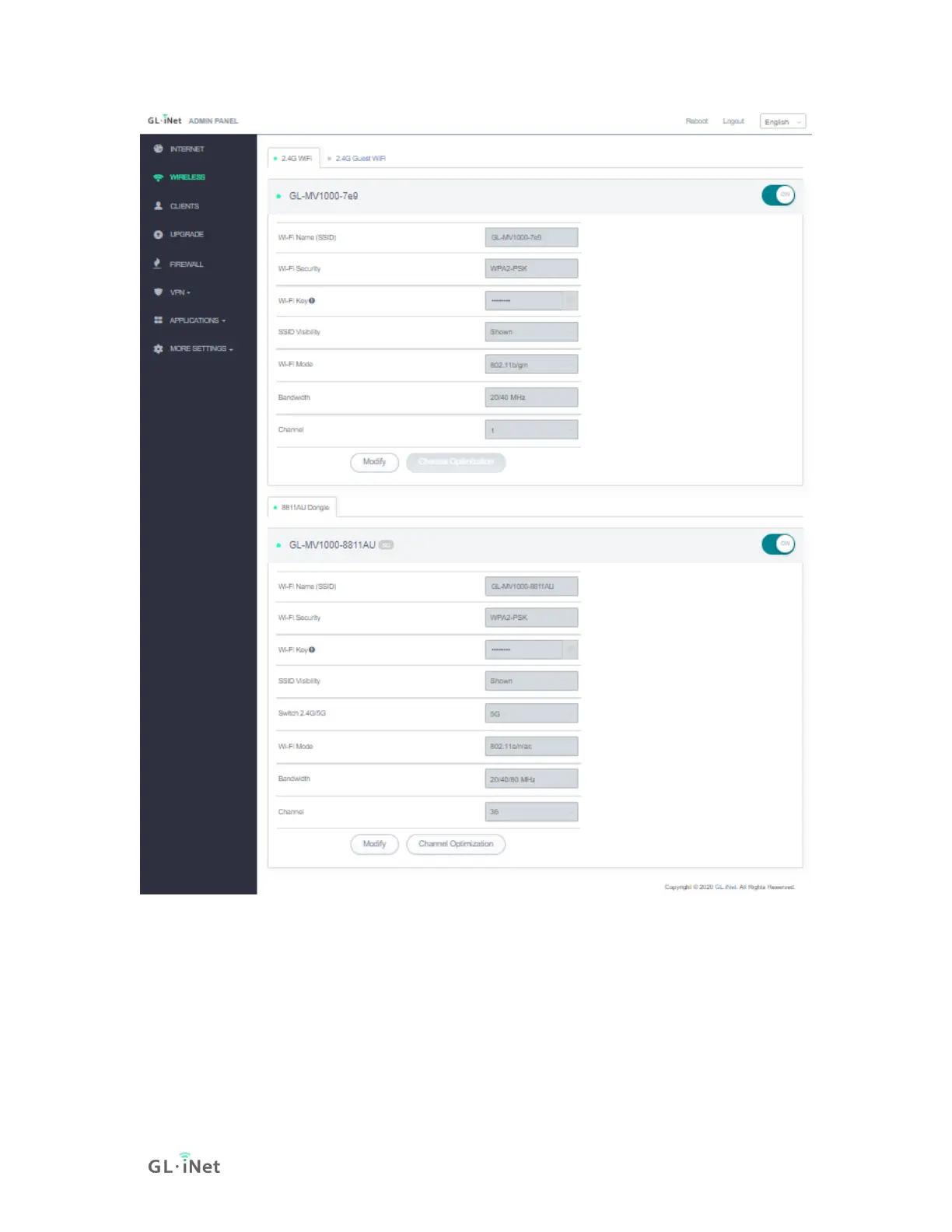
Task: Open the Clients menu item
Action: point(184,206)
